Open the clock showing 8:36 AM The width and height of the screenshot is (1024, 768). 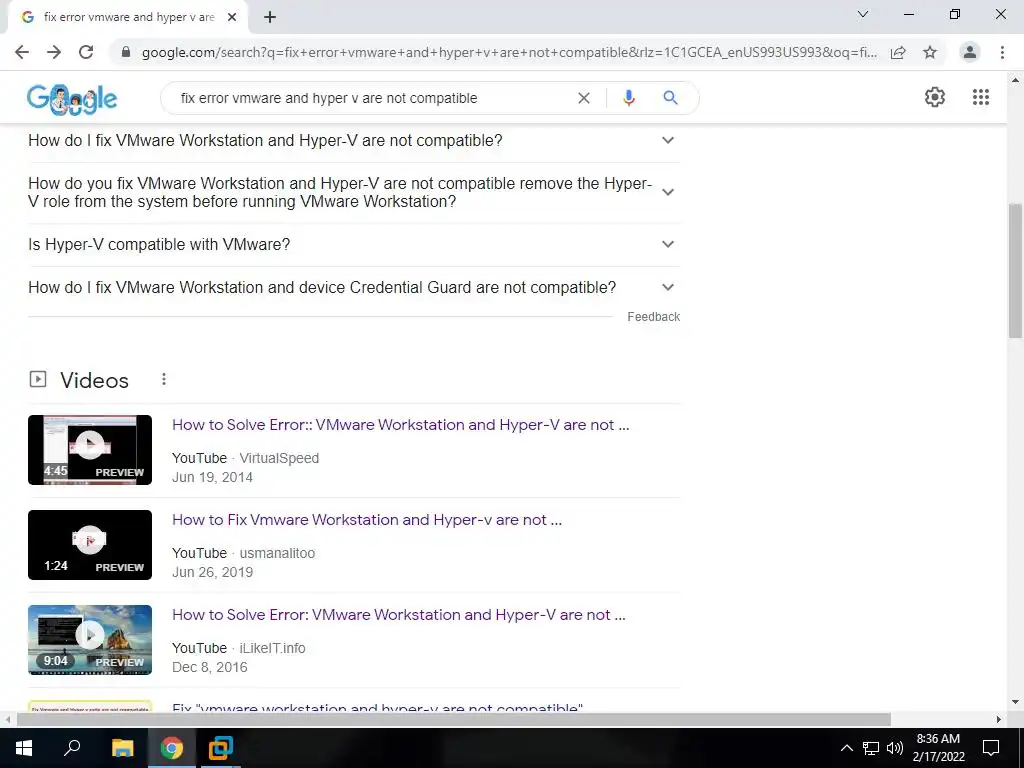[938, 748]
